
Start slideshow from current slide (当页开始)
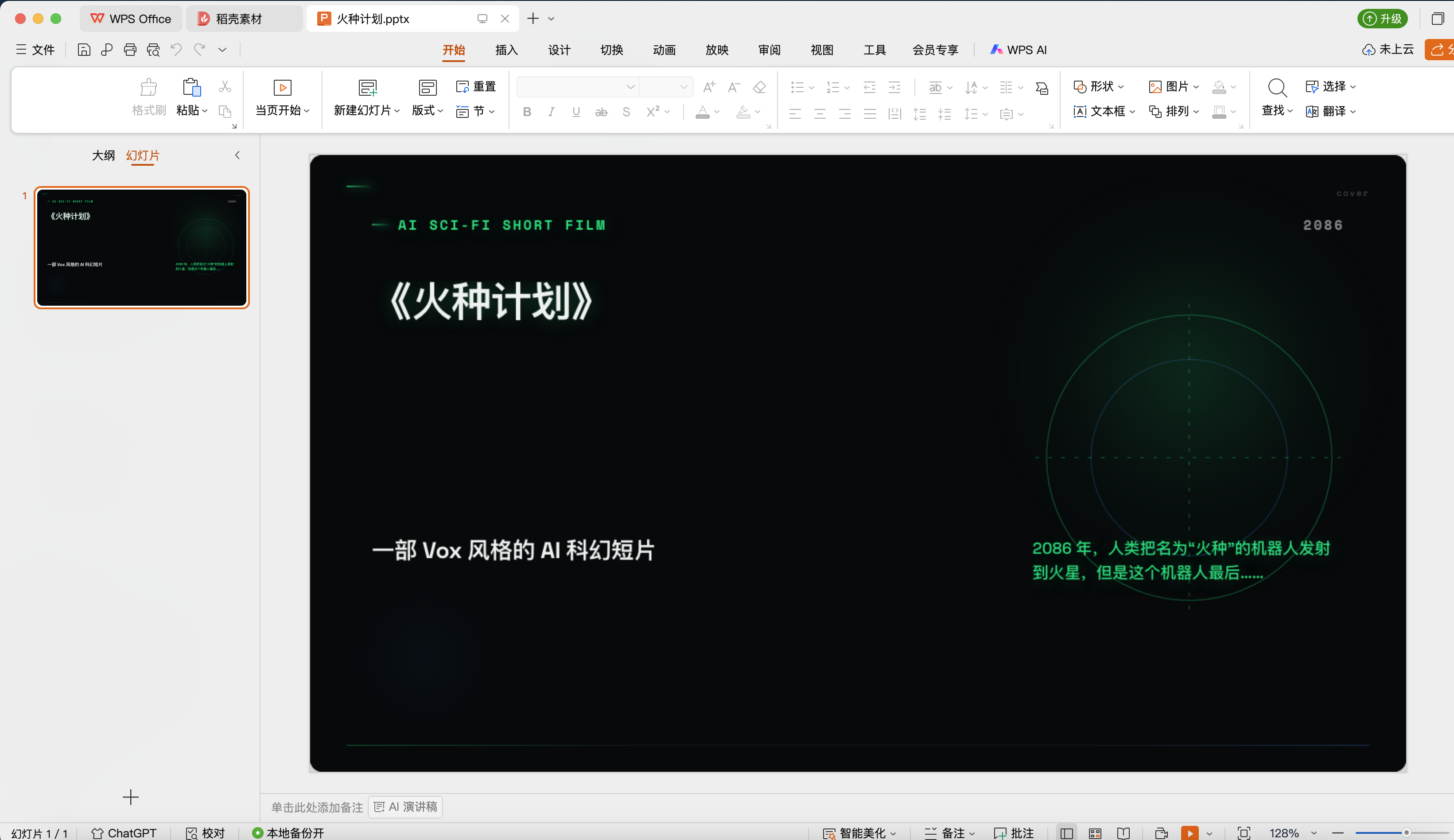283,97
